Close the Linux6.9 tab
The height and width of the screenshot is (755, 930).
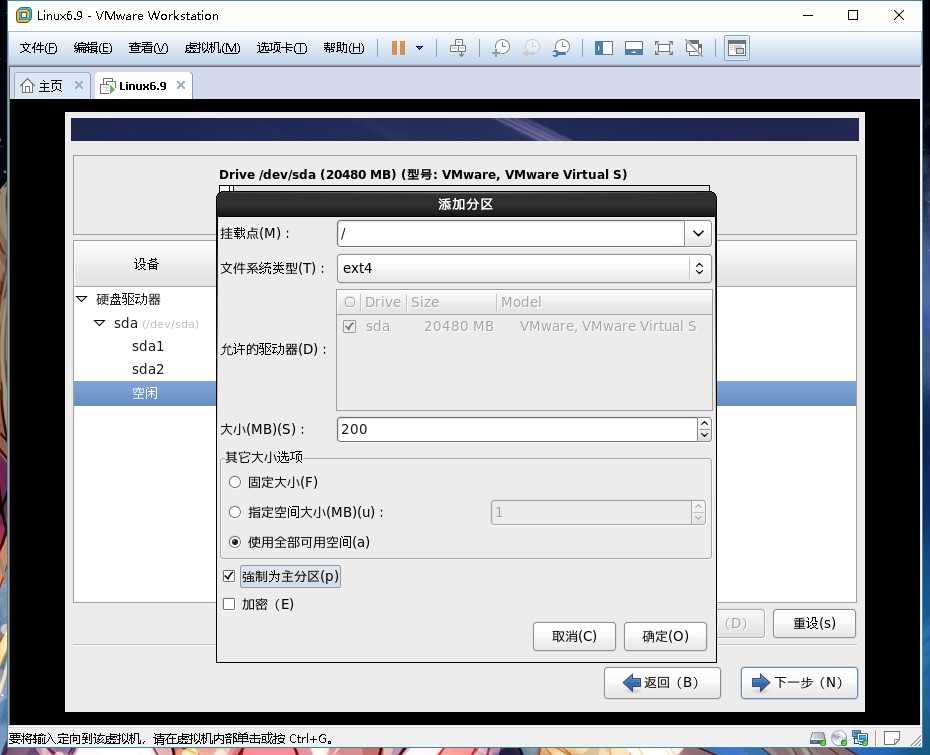coord(181,85)
